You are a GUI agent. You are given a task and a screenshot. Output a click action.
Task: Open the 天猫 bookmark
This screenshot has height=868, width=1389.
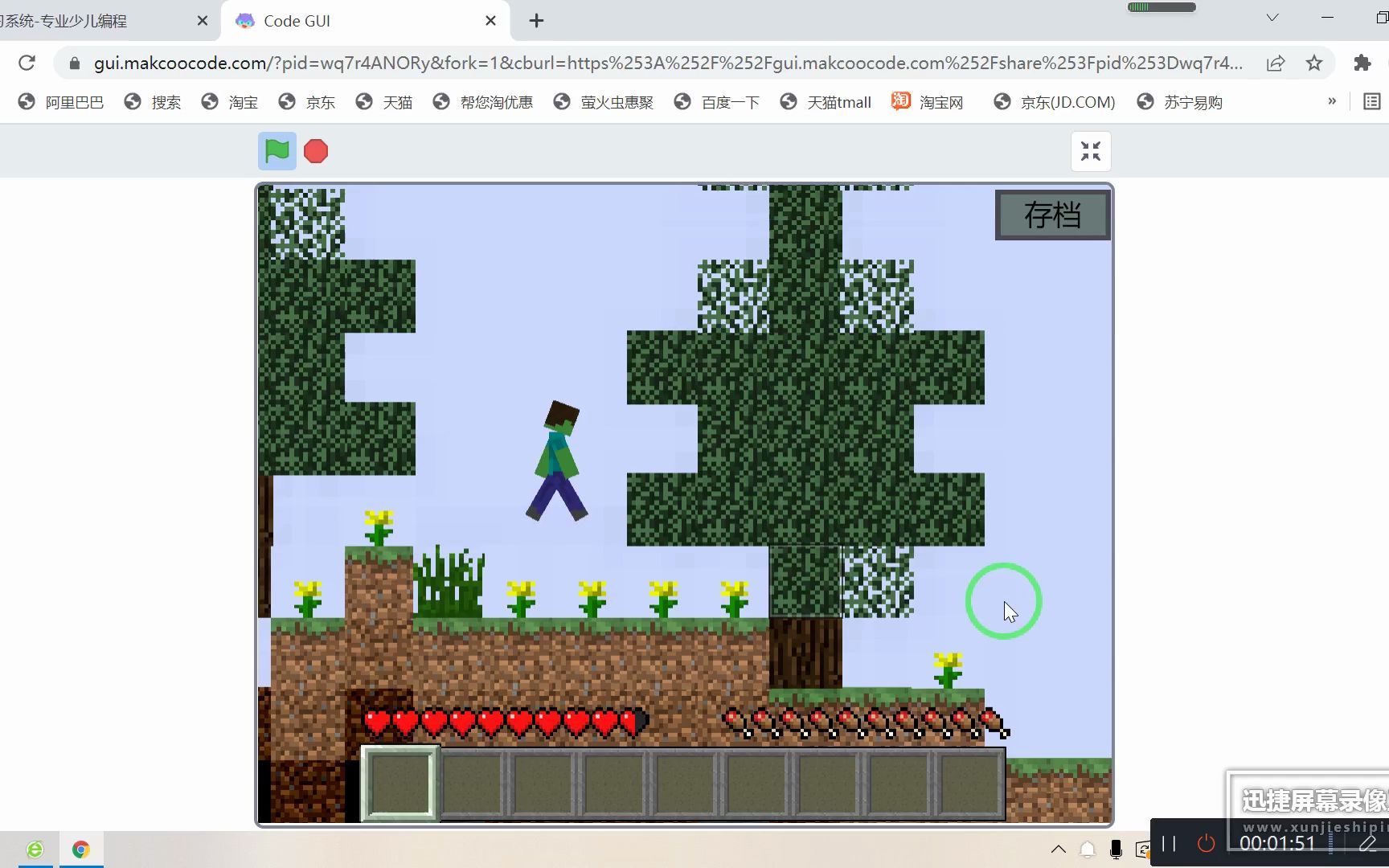384,102
